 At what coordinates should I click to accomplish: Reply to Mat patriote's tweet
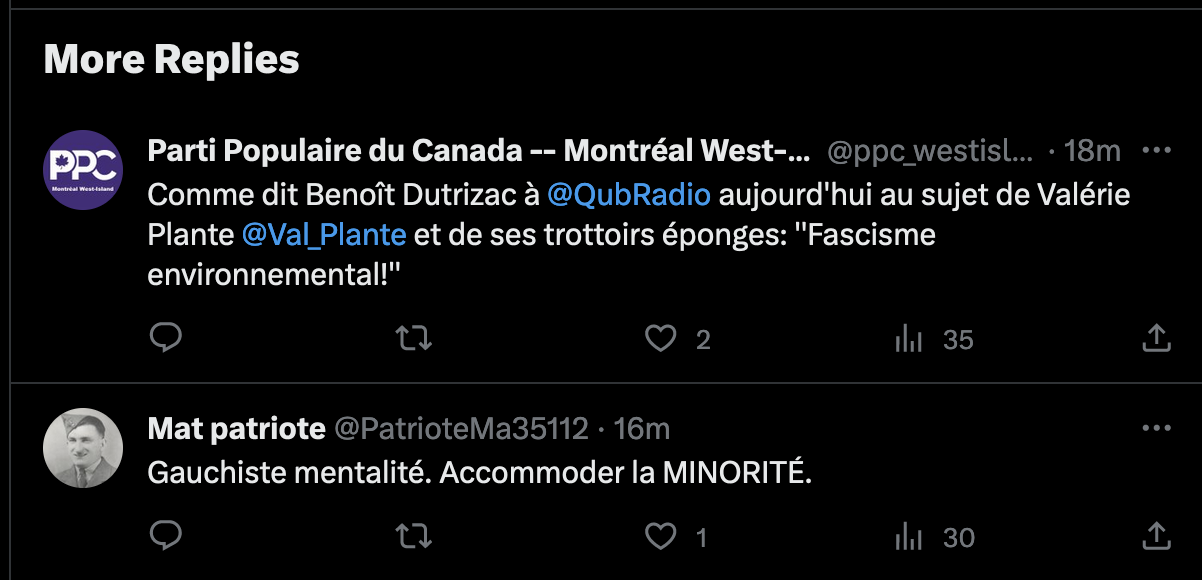(166, 537)
